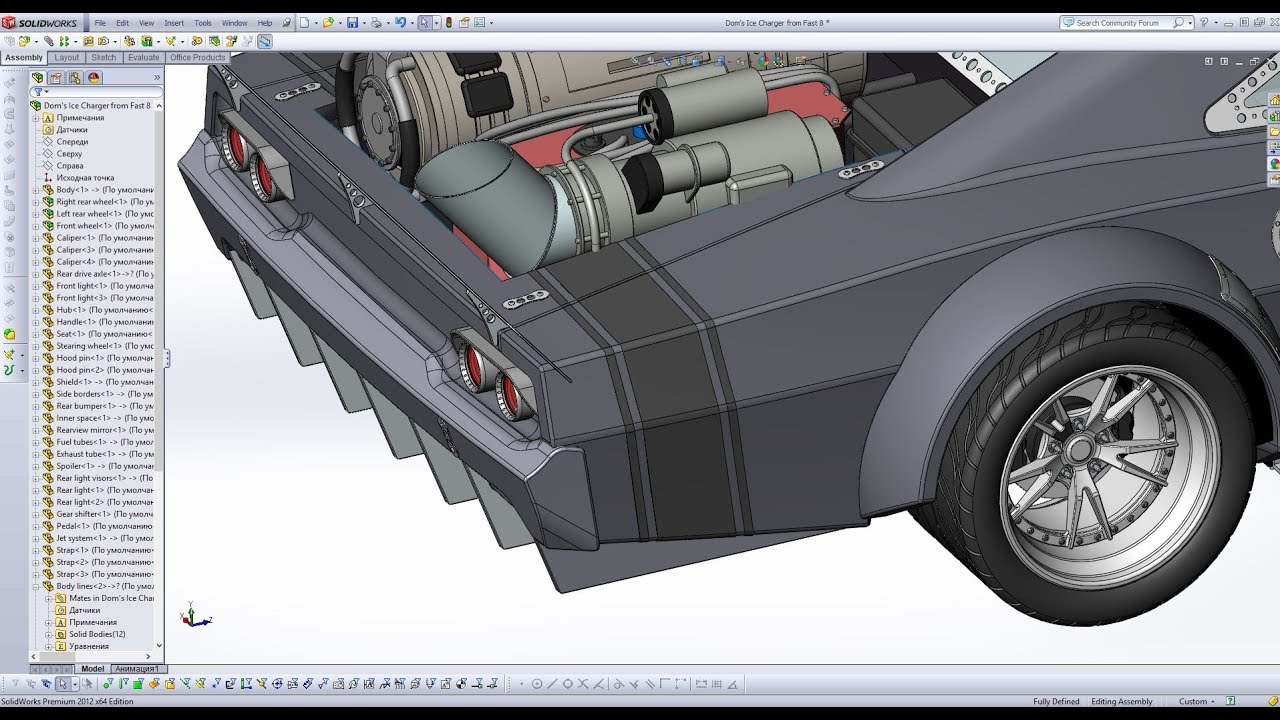Select the Исходная точка origin item
The image size is (1280, 720).
(x=85, y=178)
